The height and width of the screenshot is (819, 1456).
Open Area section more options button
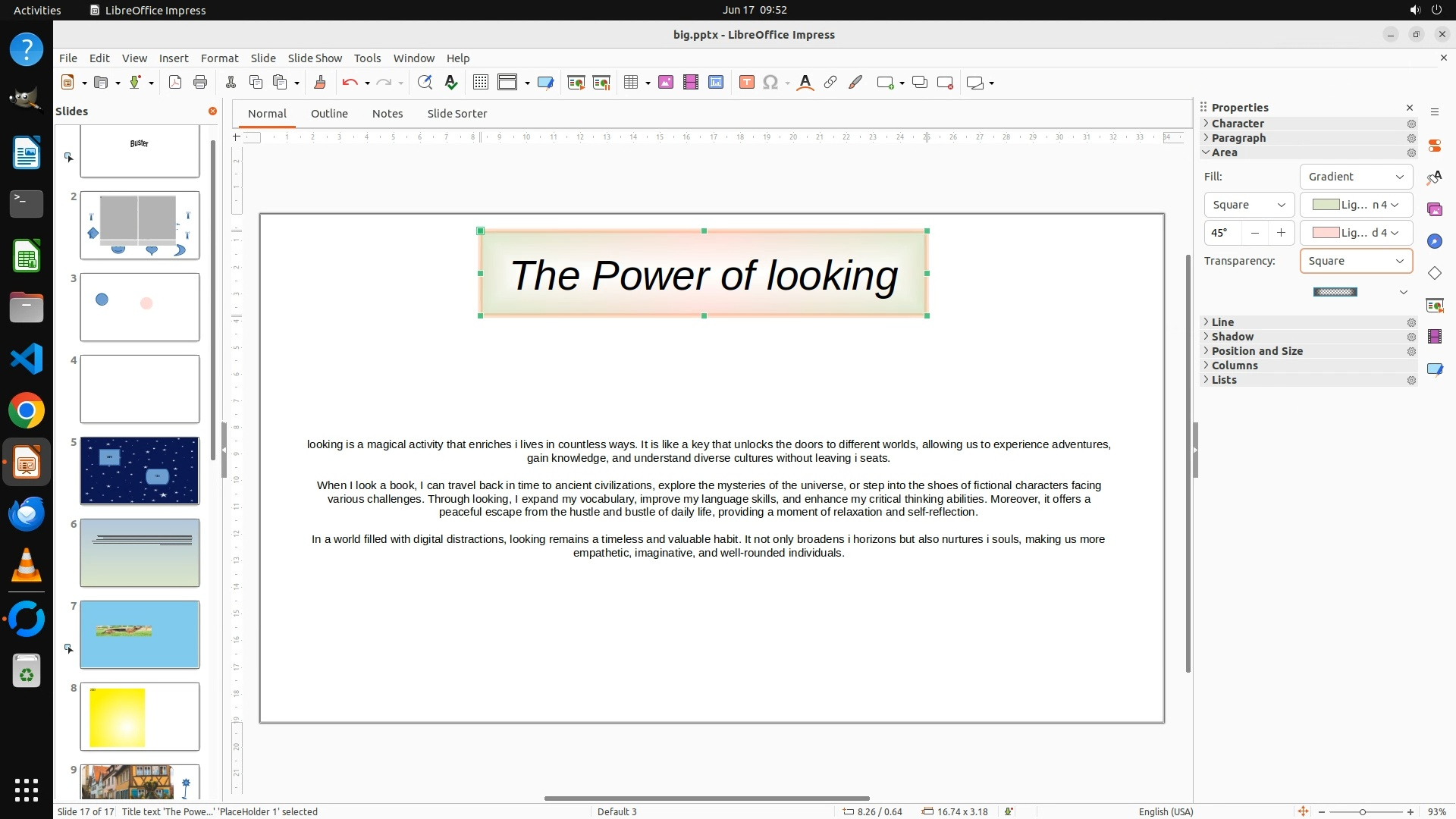(x=1411, y=153)
